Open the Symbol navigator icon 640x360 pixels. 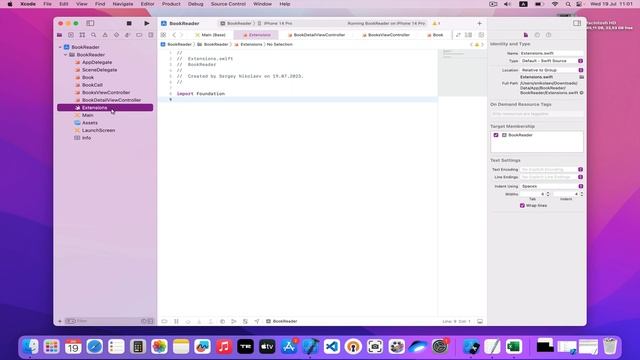tap(82, 35)
